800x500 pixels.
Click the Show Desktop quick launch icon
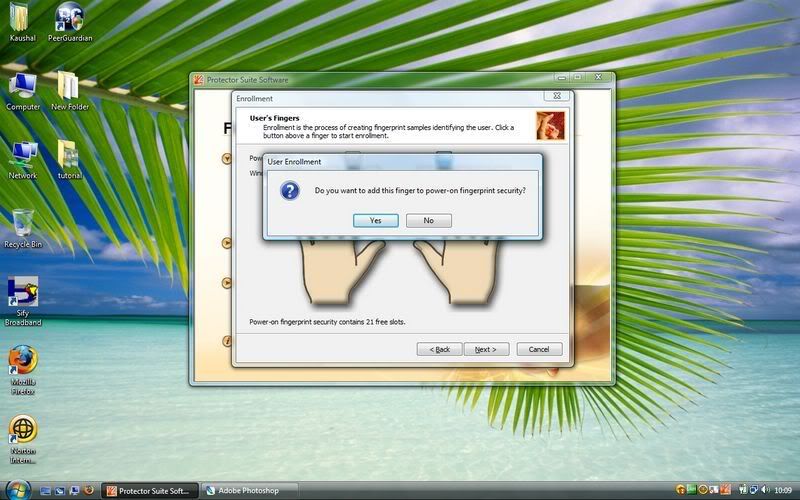tap(45, 491)
